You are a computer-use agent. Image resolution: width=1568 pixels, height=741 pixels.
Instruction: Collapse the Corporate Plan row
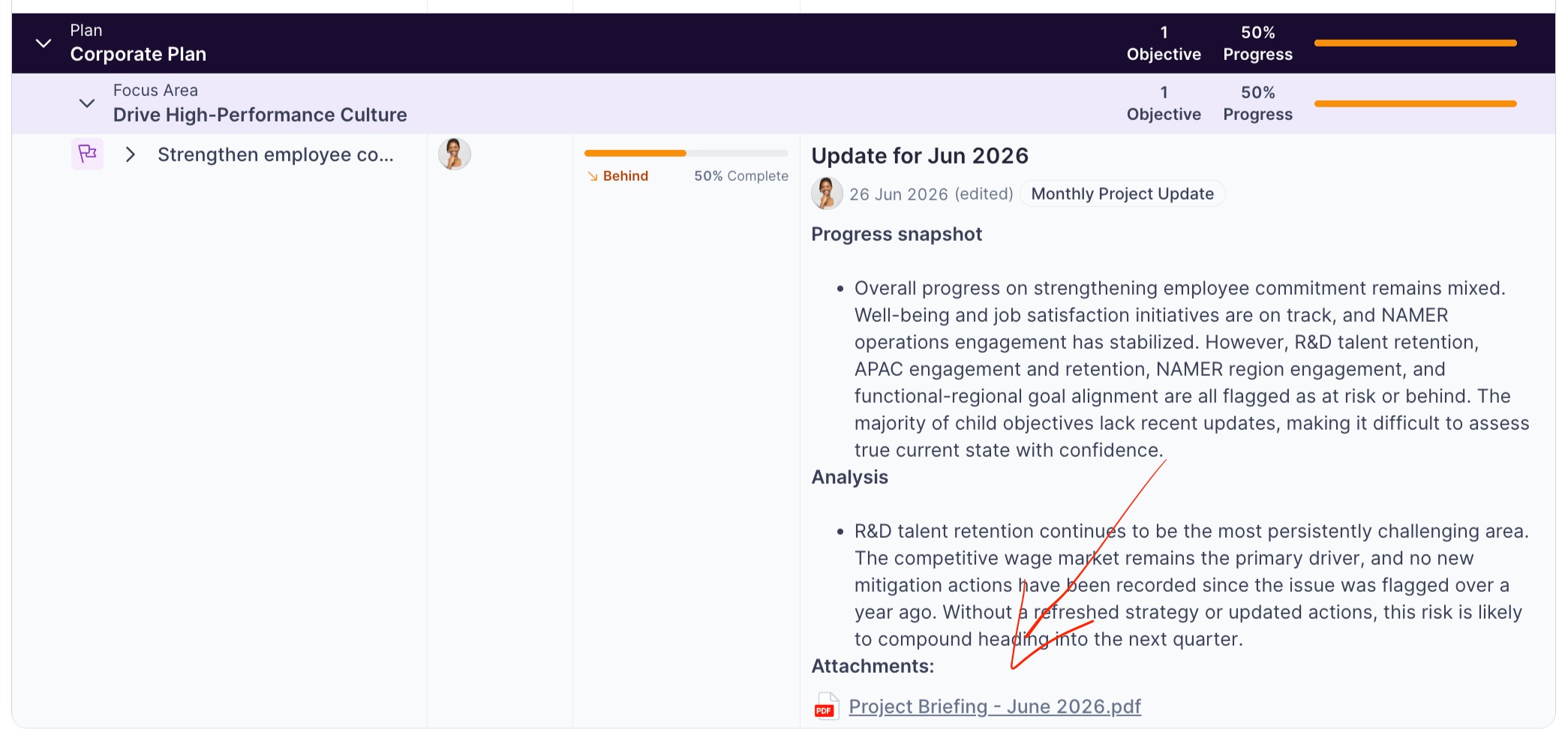tap(44, 43)
